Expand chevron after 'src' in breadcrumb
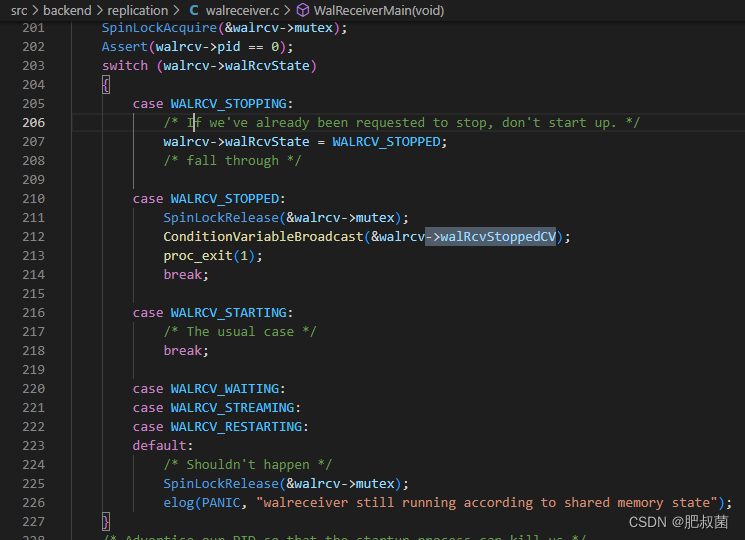The height and width of the screenshot is (540, 745). (35, 10)
